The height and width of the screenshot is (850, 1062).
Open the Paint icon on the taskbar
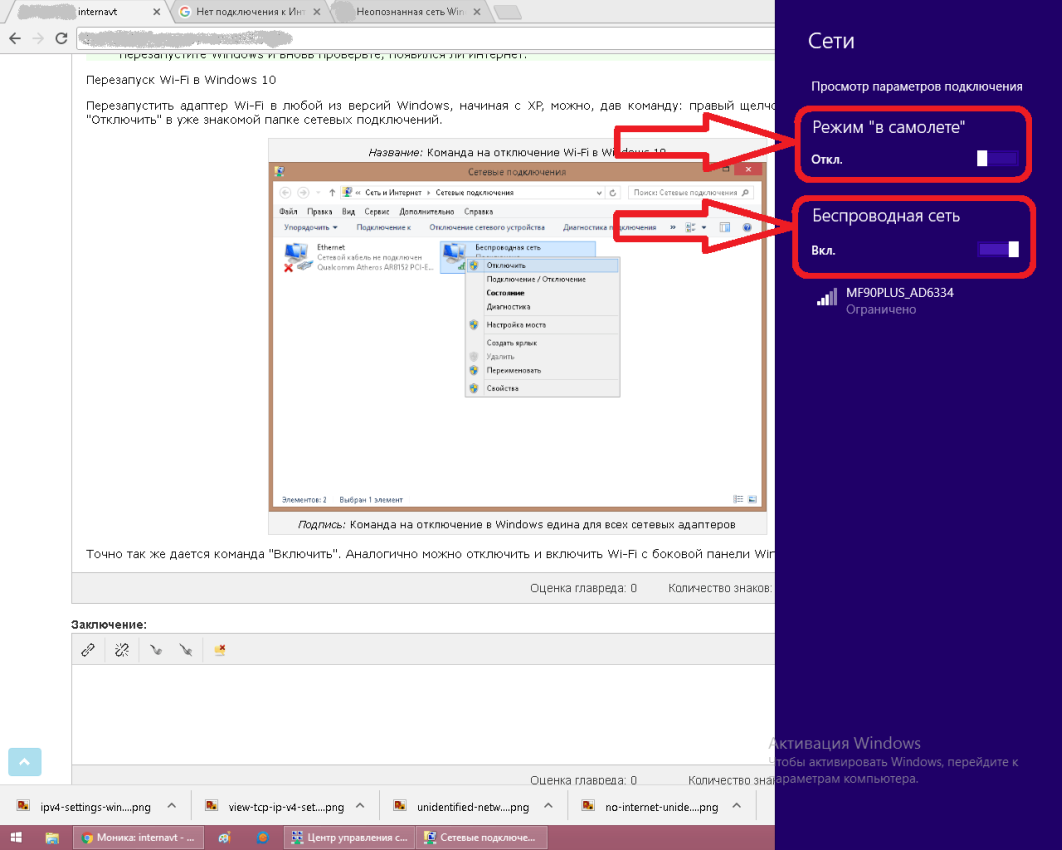pos(224,838)
